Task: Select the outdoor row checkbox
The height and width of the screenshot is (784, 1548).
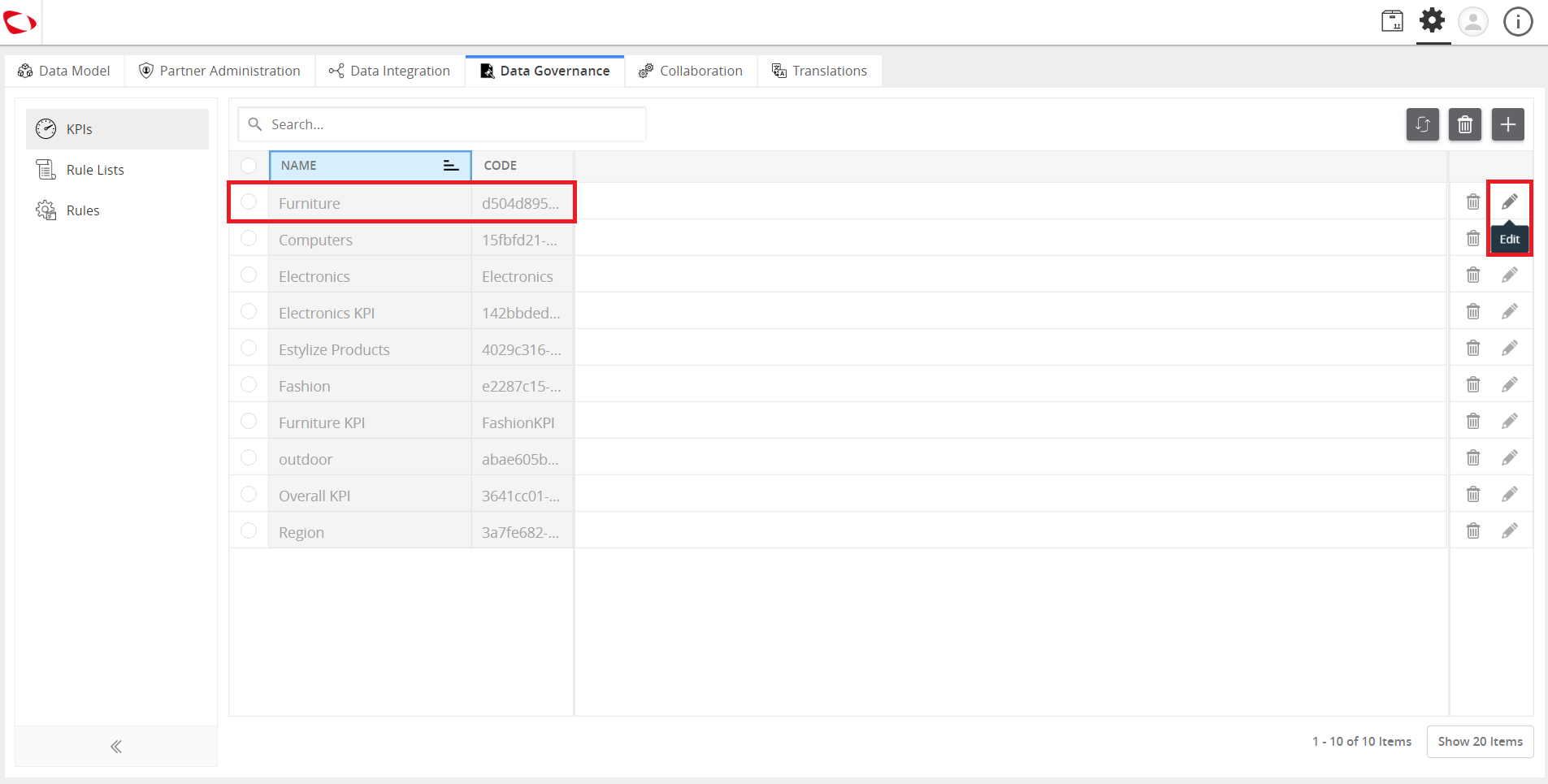Action: 249,457
